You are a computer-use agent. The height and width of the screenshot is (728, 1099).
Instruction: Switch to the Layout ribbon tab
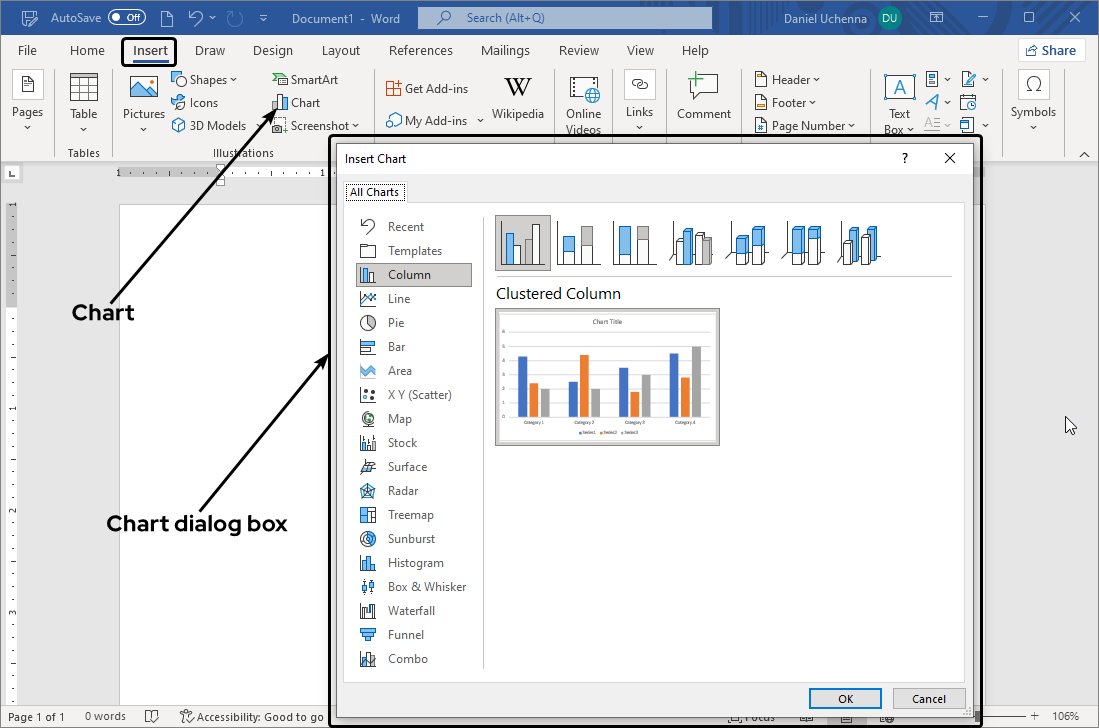(x=341, y=51)
